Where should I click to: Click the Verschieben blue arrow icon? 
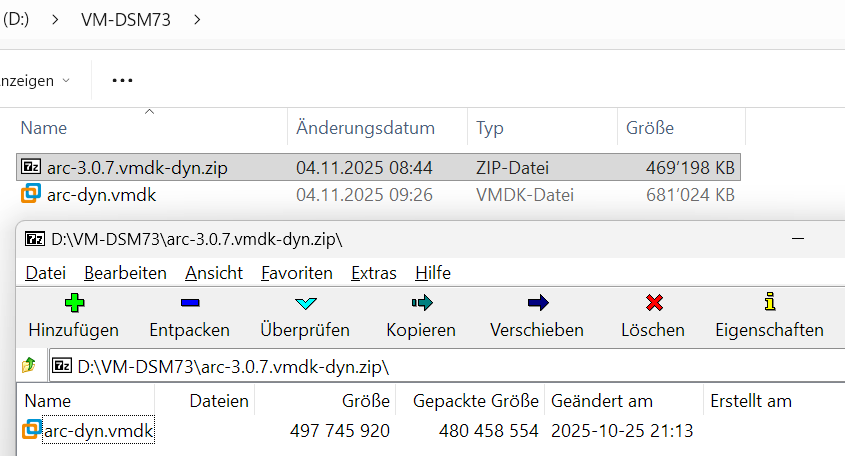pos(538,303)
